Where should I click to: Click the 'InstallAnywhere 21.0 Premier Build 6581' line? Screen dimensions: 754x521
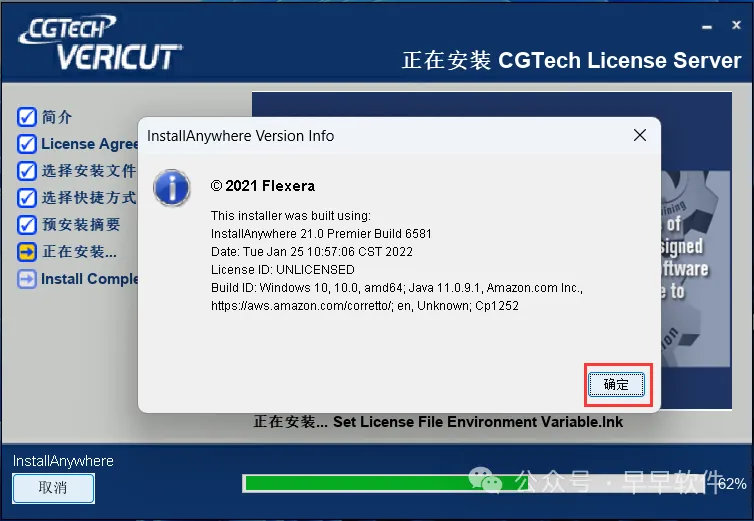(x=321, y=234)
